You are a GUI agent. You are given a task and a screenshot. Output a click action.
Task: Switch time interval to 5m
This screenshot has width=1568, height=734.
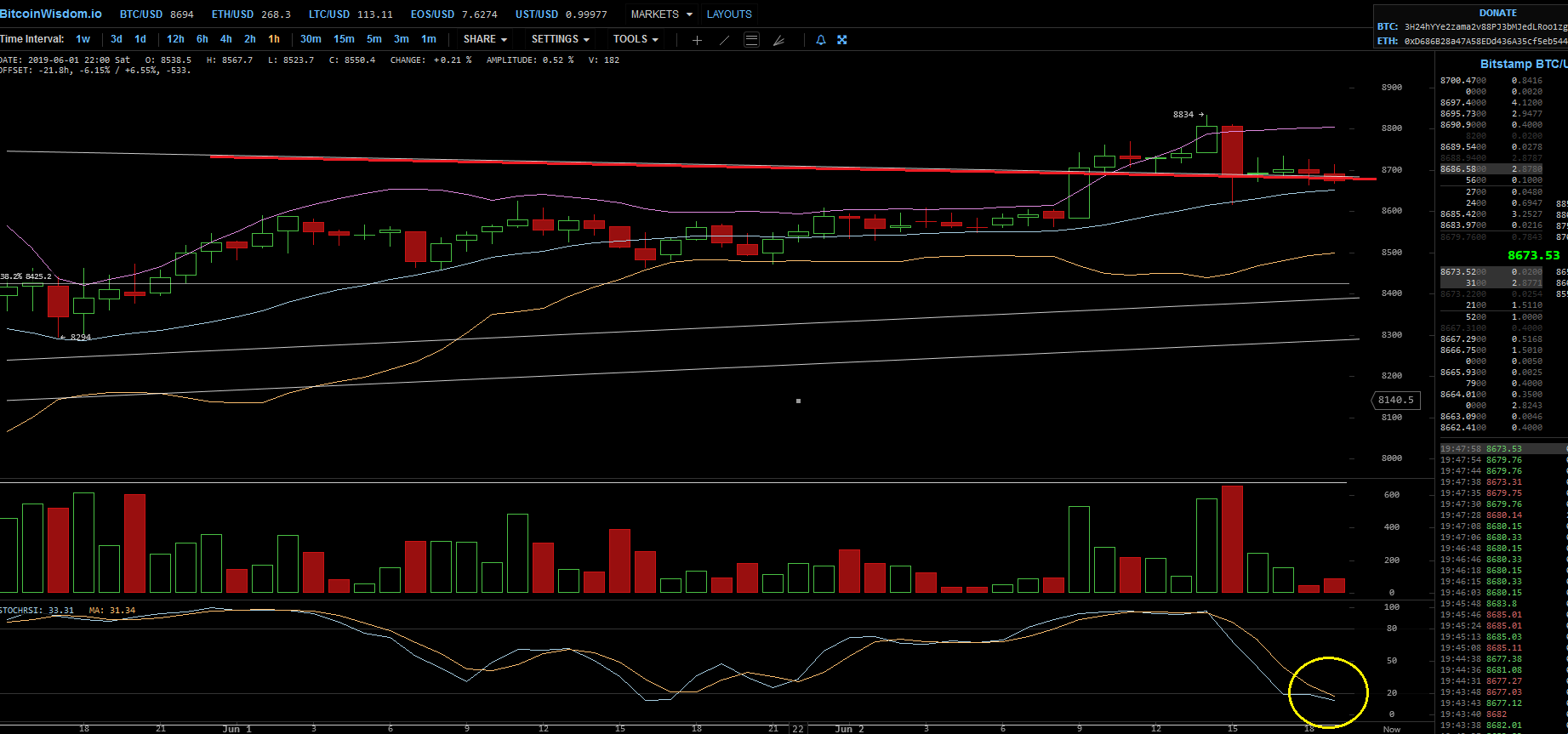click(374, 39)
